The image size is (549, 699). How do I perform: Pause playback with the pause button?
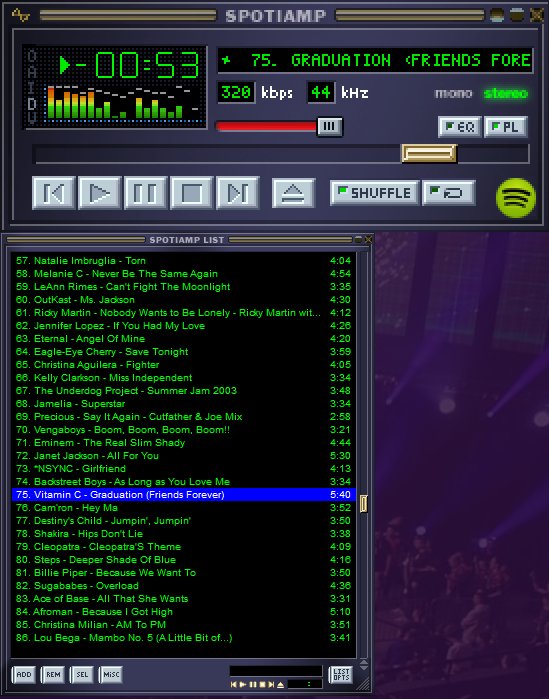click(146, 193)
